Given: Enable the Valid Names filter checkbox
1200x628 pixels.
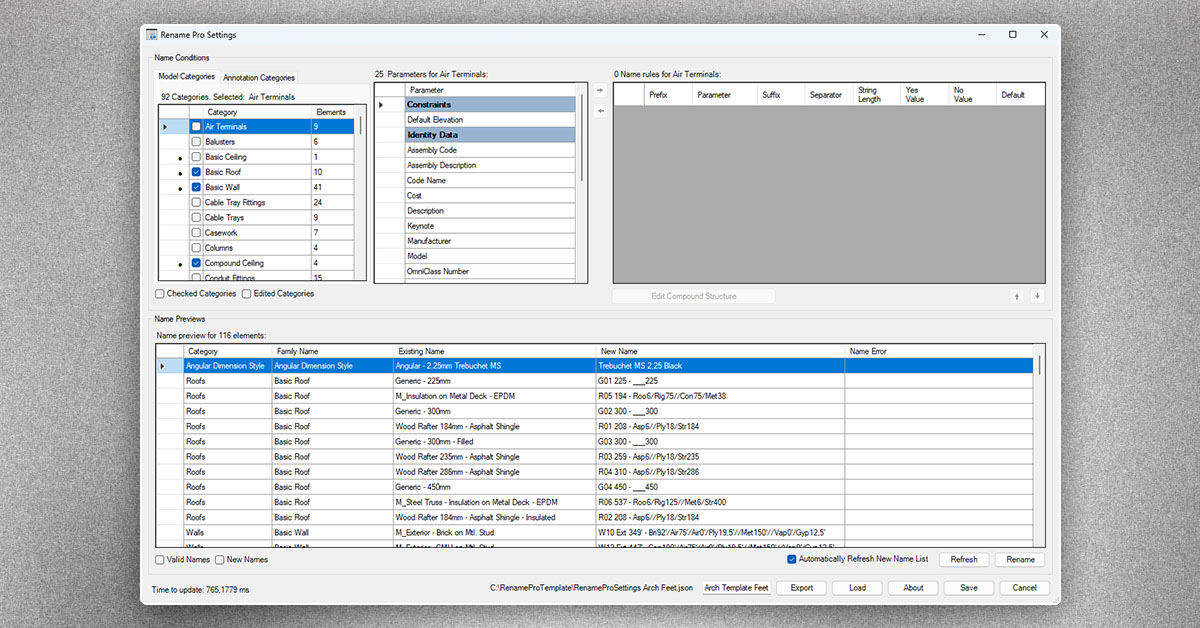Looking at the screenshot, I should [x=160, y=560].
